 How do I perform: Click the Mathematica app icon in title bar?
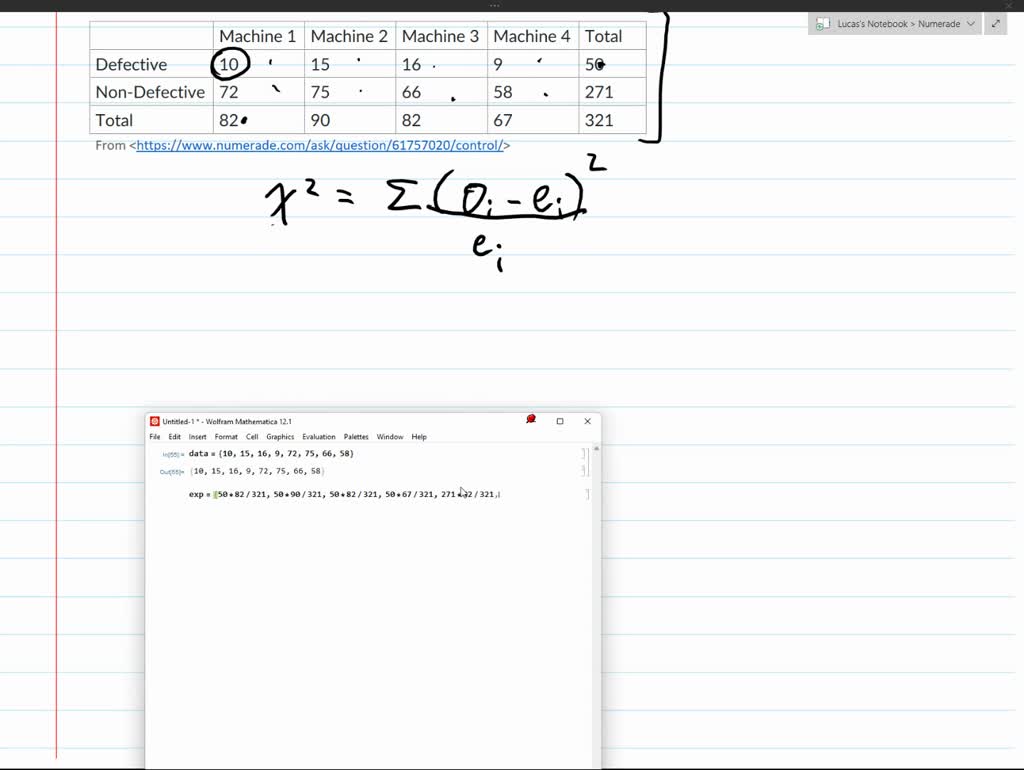coord(155,421)
